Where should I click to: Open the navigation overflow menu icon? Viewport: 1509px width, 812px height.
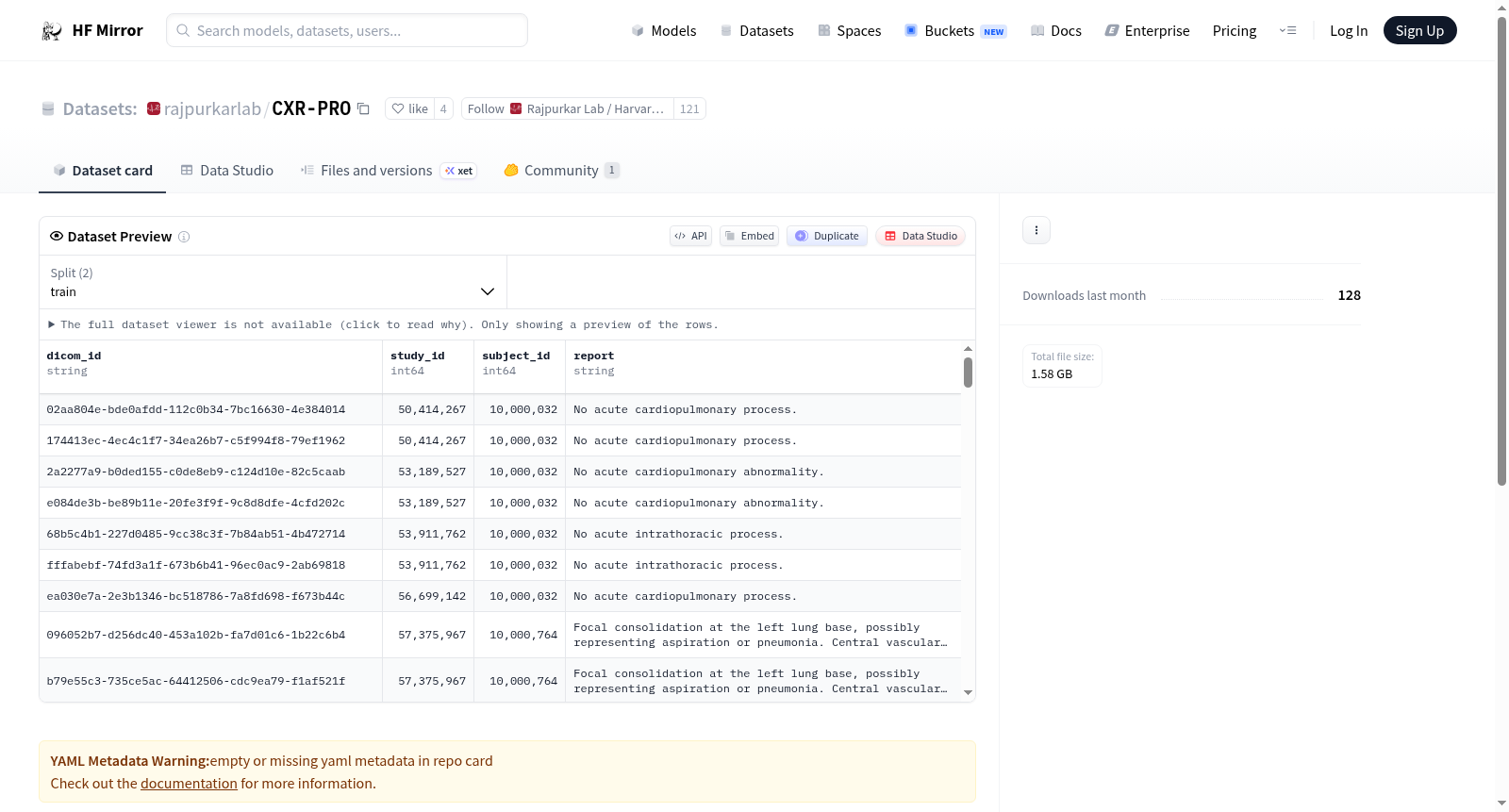pos(1287,30)
